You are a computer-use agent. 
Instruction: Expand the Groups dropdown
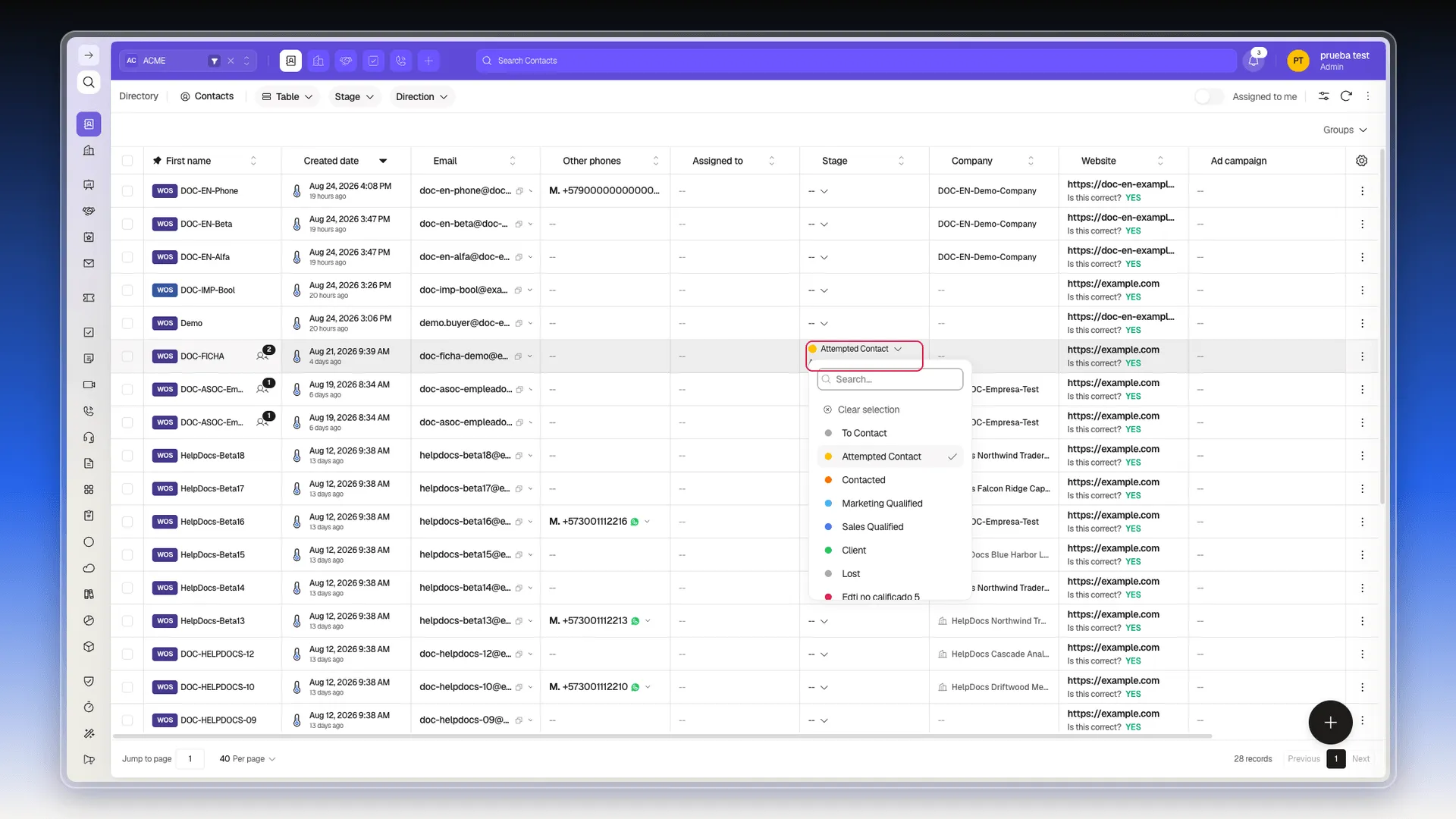1345,130
